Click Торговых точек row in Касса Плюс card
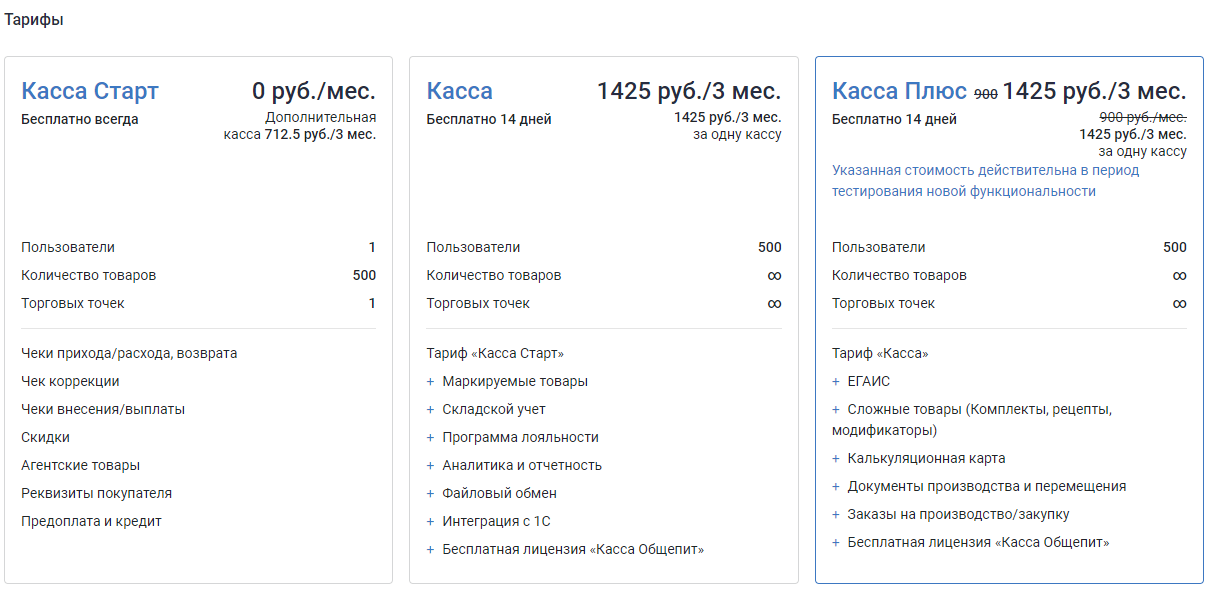 1009,303
